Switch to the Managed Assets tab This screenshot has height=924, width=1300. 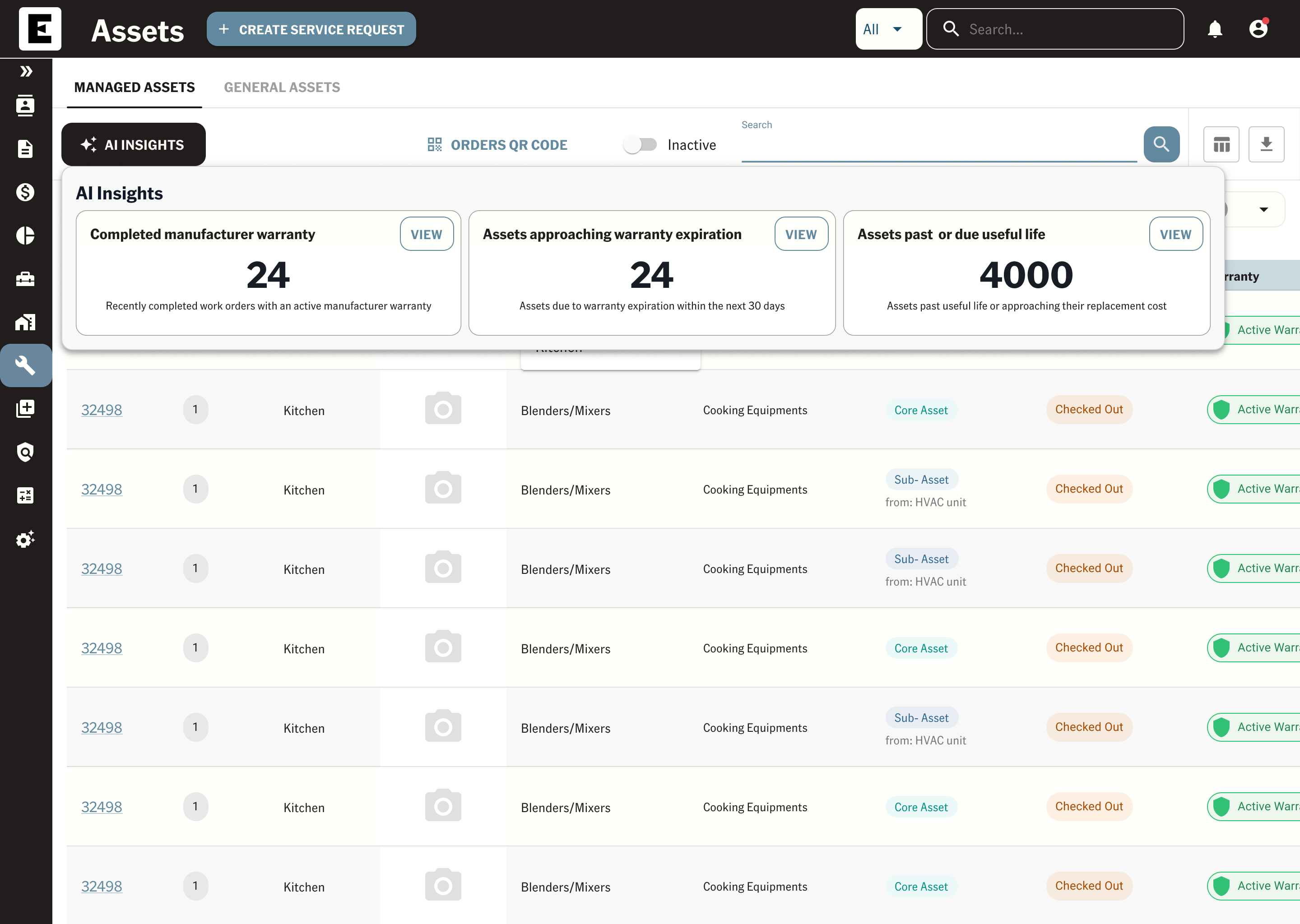pyautogui.click(x=135, y=87)
